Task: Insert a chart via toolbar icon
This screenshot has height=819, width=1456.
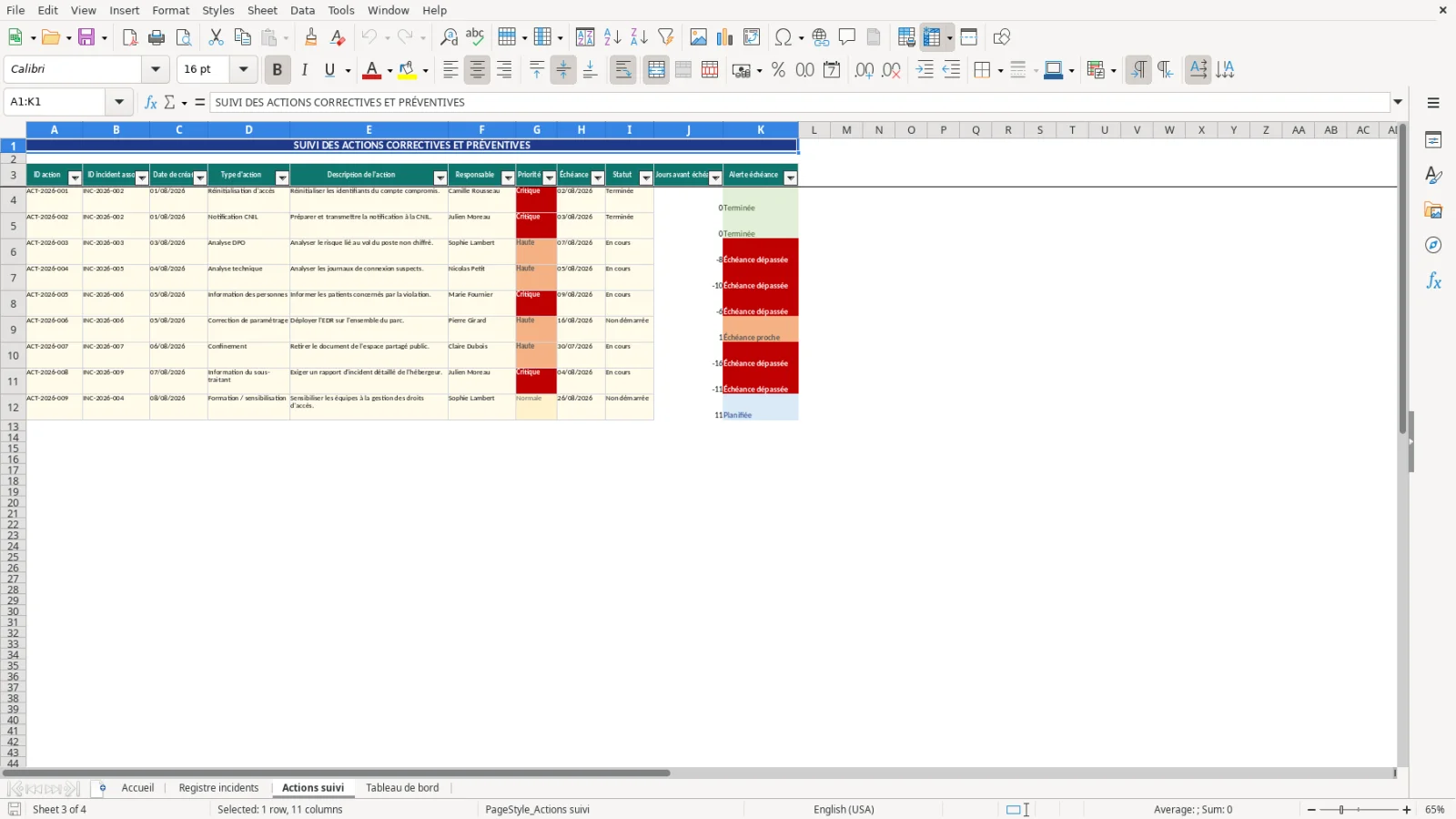Action: coord(725,37)
